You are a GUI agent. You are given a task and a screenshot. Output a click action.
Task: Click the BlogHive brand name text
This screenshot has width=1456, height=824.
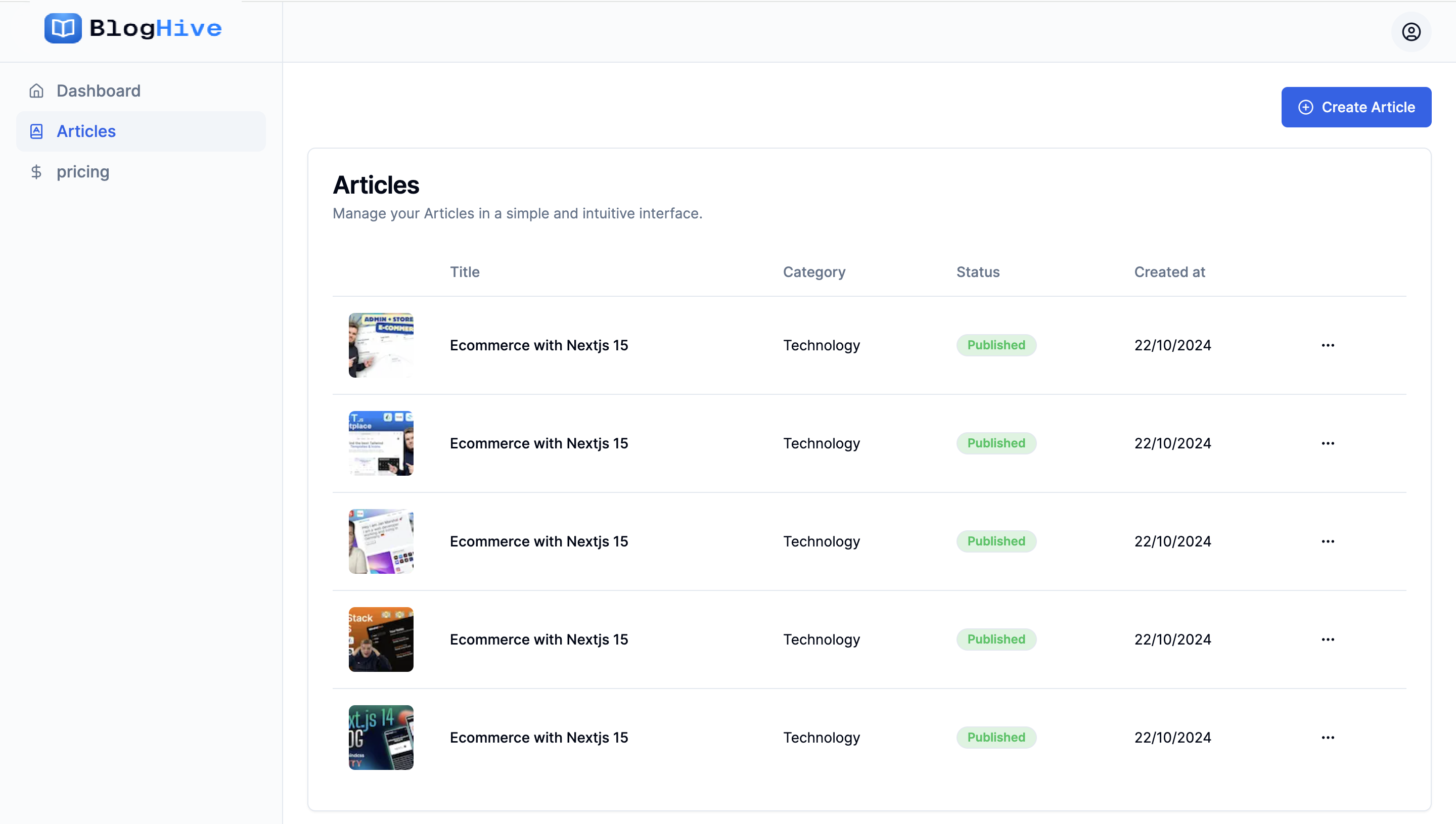(x=156, y=28)
